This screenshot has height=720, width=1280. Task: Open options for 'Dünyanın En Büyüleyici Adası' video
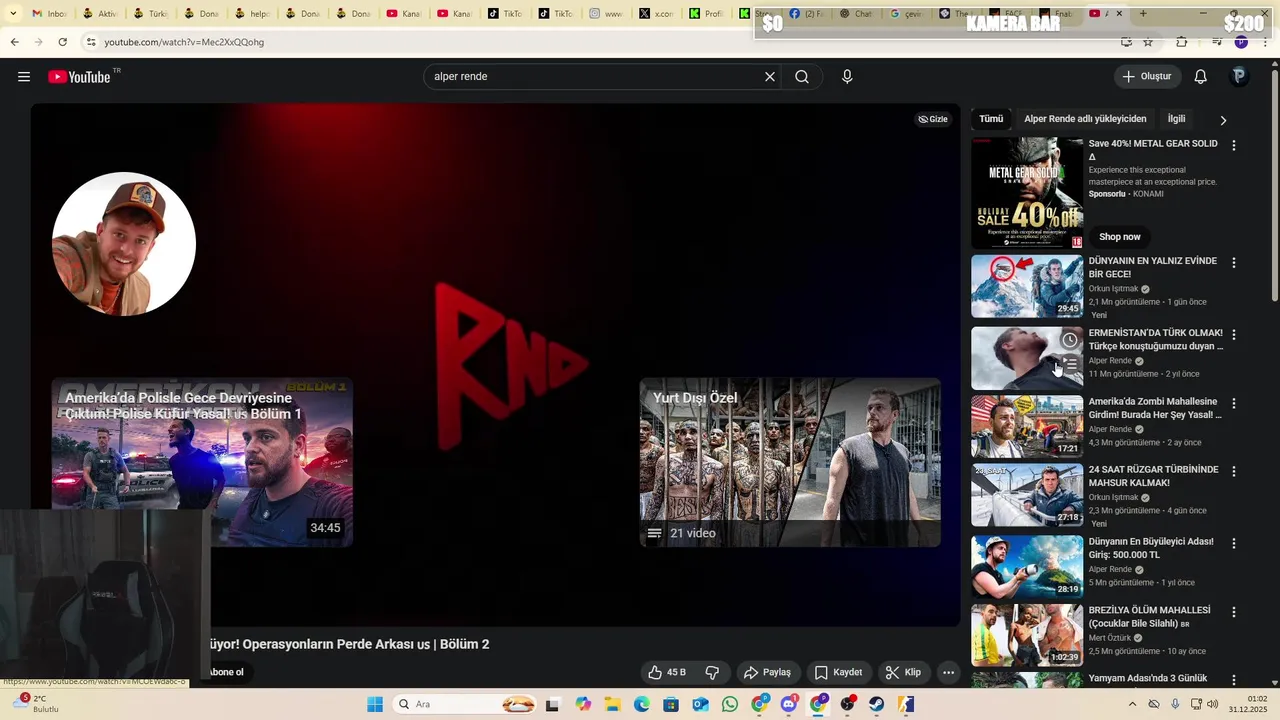pyautogui.click(x=1234, y=543)
